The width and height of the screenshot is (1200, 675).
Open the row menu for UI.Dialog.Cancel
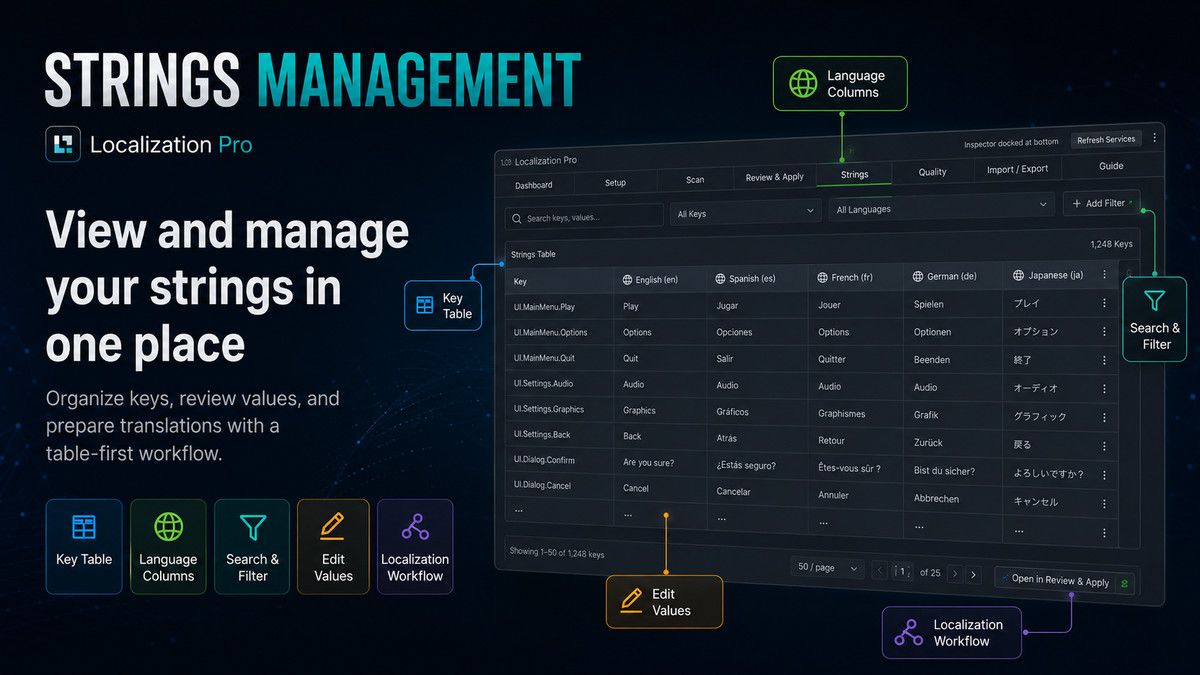tap(1105, 504)
